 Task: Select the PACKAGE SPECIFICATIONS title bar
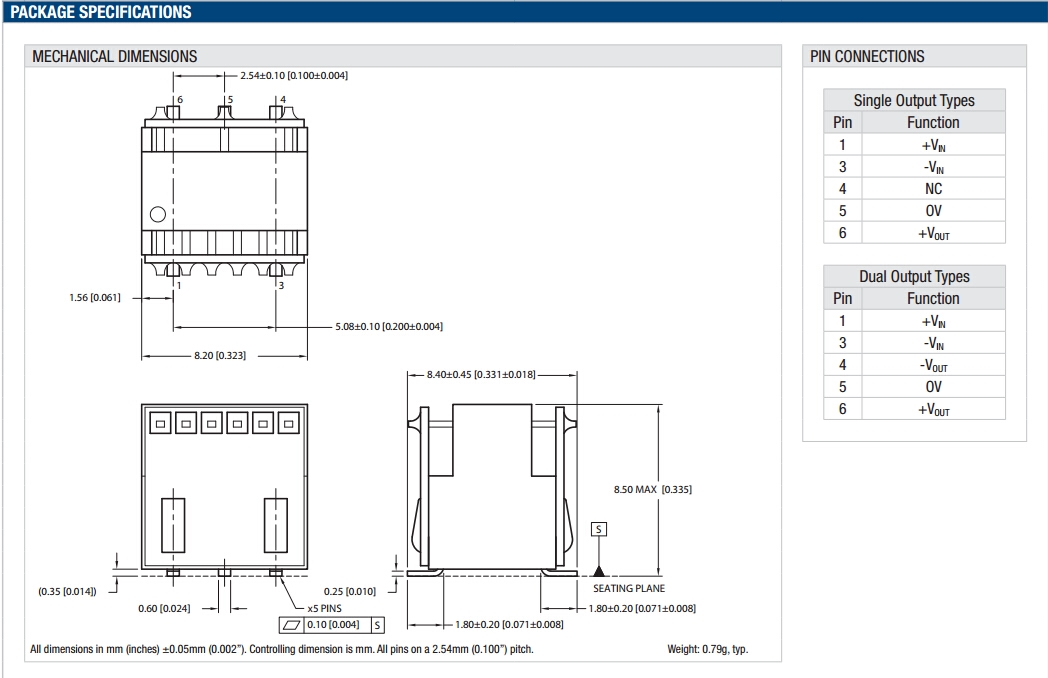point(100,12)
